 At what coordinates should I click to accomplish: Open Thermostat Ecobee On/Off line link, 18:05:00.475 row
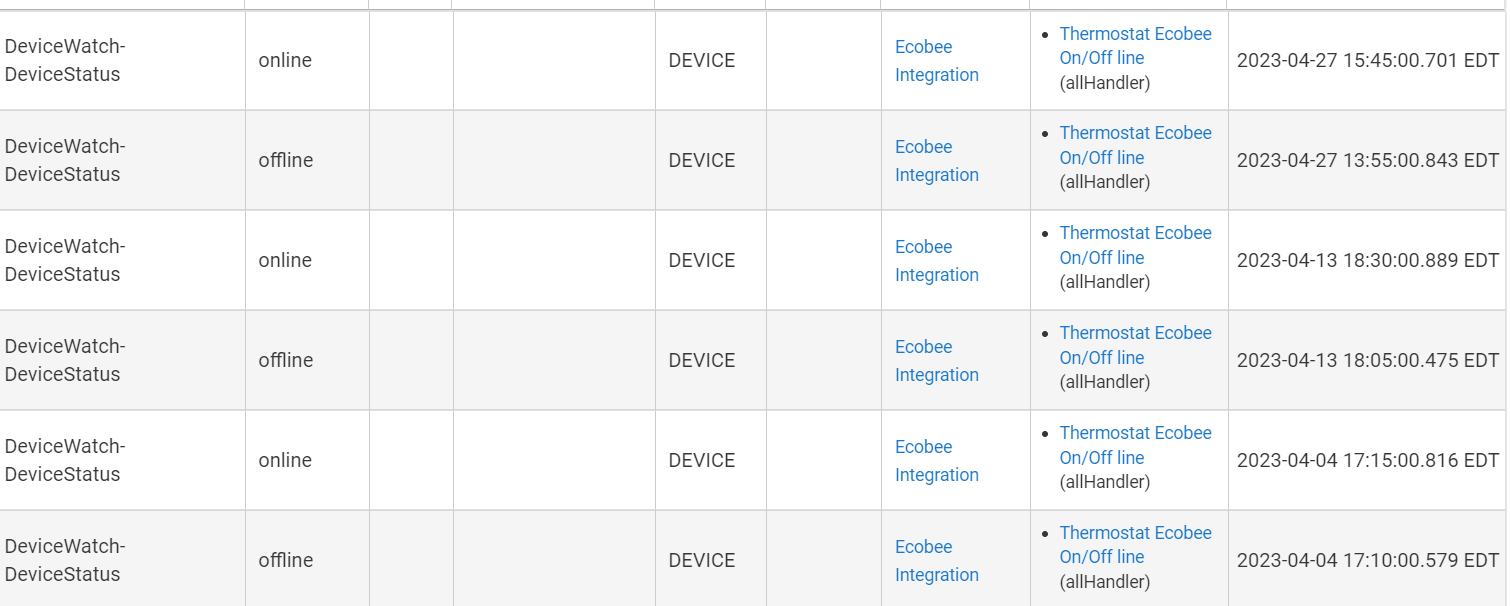pos(1135,345)
